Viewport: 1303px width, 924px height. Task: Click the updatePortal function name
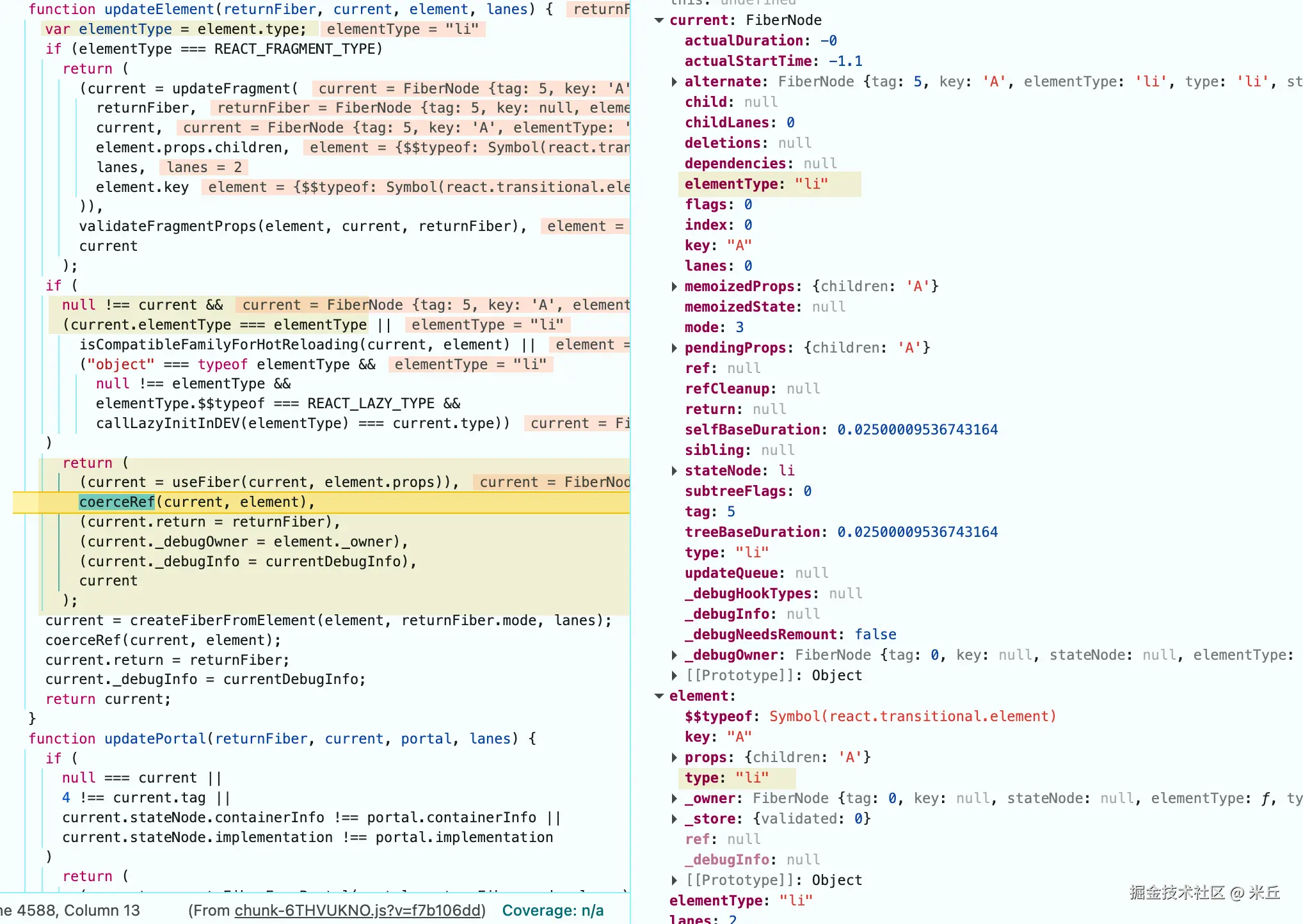pyautogui.click(x=155, y=738)
